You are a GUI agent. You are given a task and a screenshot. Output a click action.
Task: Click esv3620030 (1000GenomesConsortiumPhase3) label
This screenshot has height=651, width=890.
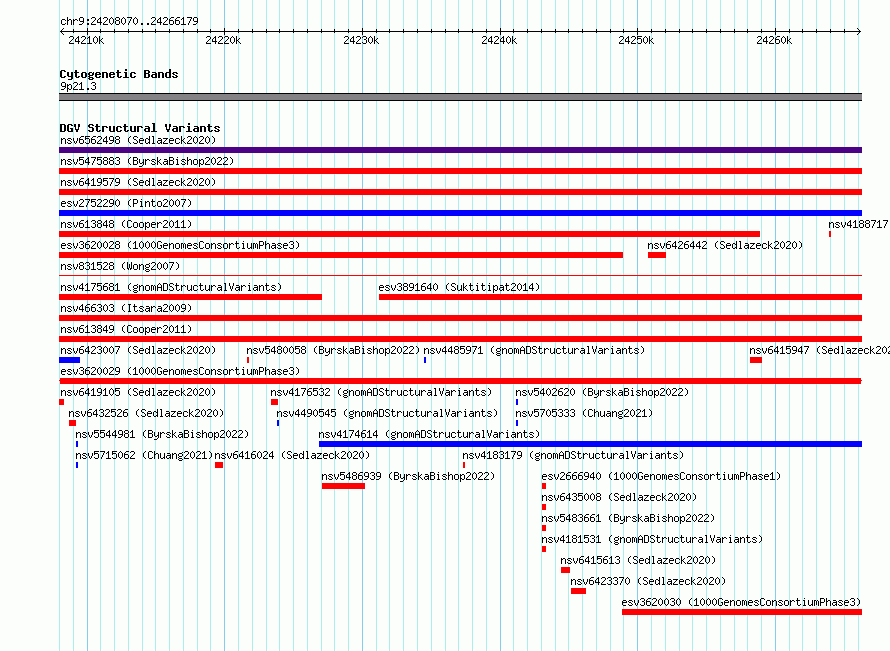pos(741,602)
